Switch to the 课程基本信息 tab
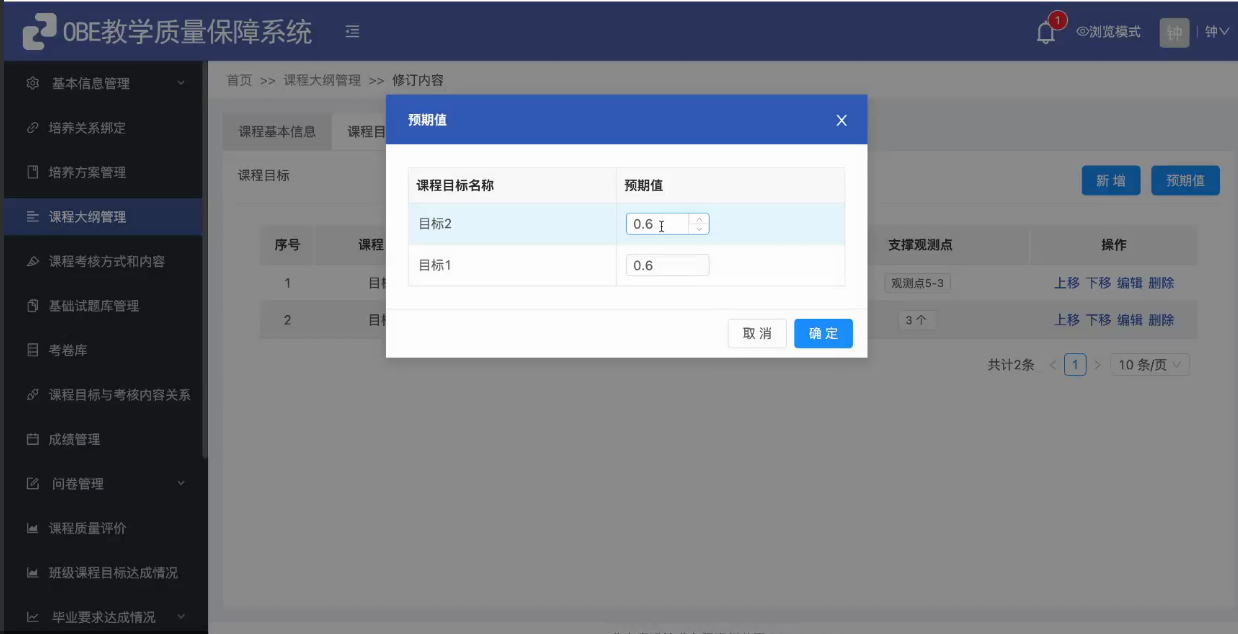The width and height of the screenshot is (1238, 634). click(277, 132)
